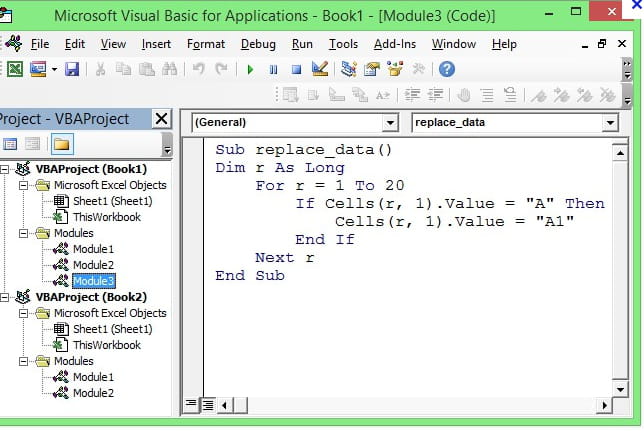Collapse the VBAProject (Book1) node

tap(4, 169)
